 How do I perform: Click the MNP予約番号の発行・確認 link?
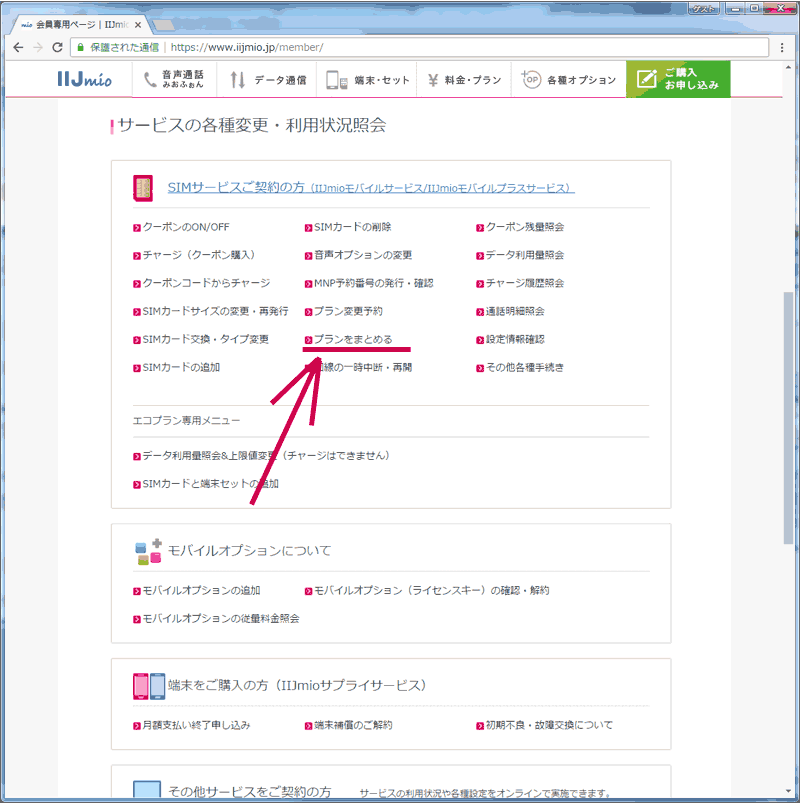373,283
